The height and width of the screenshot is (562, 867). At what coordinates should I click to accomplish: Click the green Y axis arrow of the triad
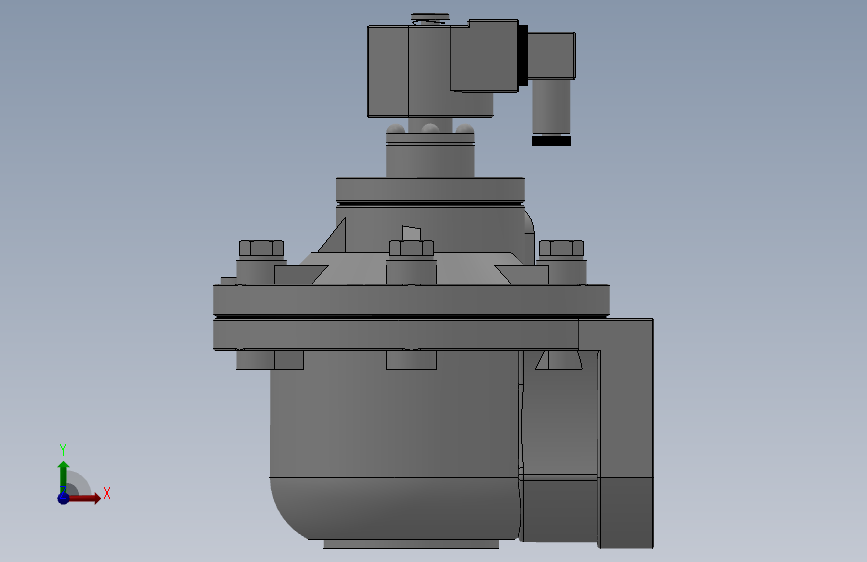coord(63,476)
